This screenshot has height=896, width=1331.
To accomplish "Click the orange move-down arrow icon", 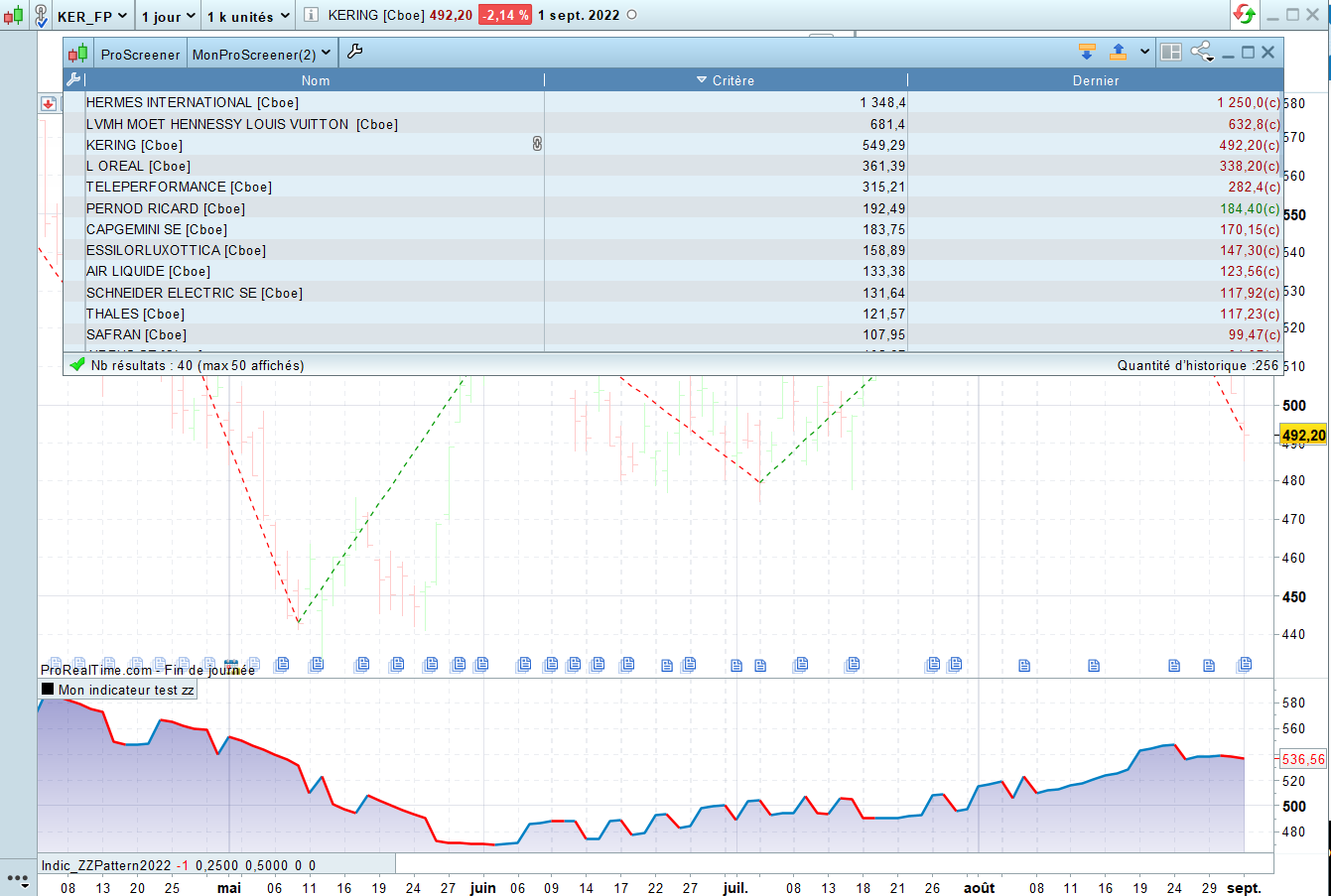I will tap(1087, 53).
